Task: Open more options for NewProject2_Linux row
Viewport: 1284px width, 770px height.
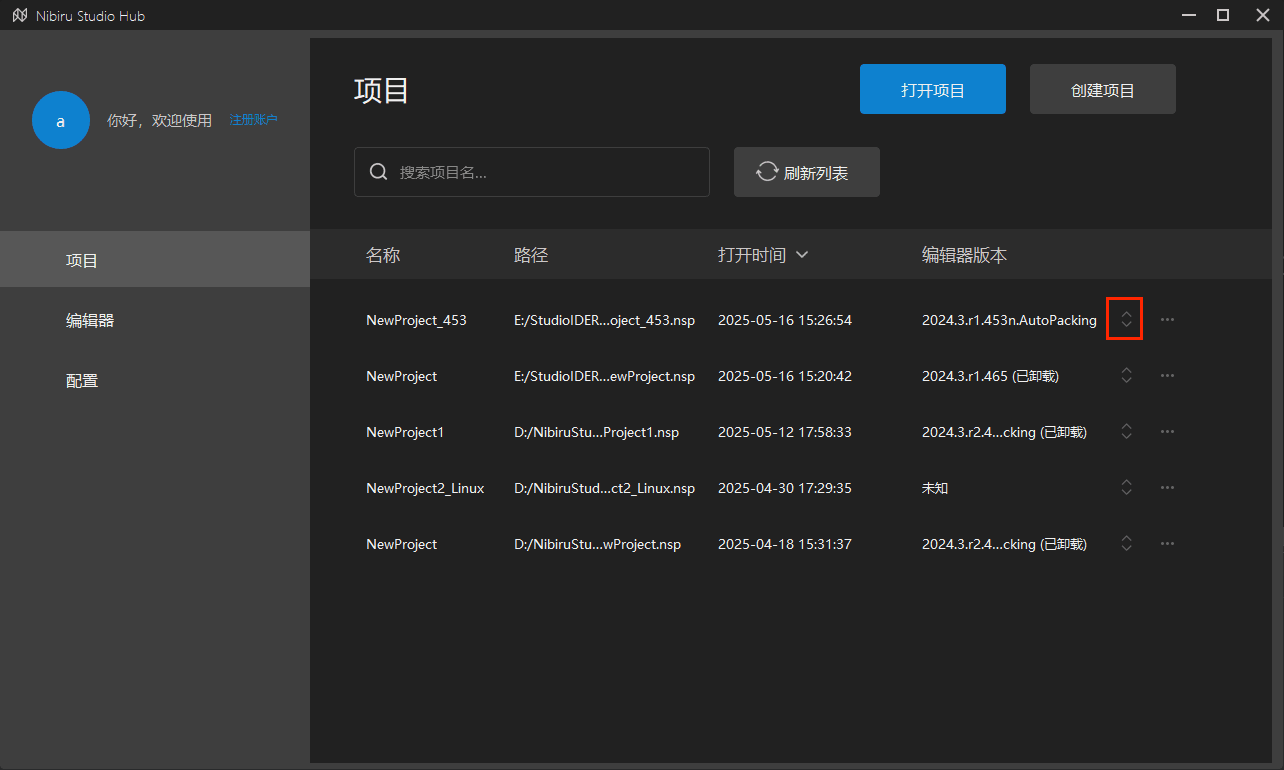Action: (1166, 488)
